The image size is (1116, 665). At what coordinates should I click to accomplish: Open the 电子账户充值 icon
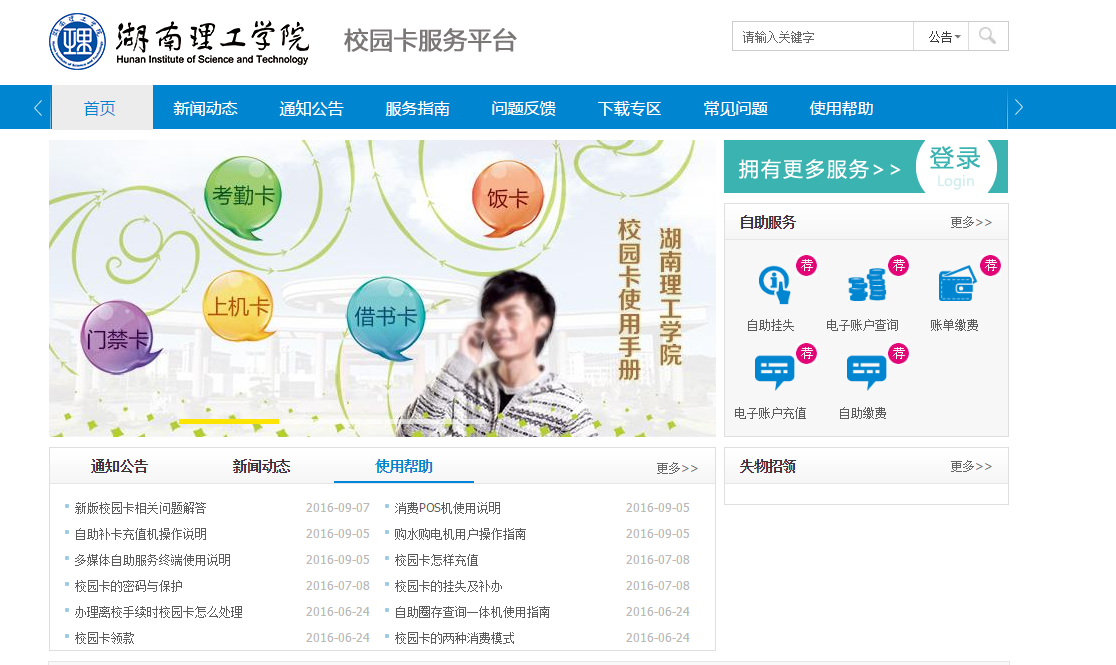[x=773, y=373]
